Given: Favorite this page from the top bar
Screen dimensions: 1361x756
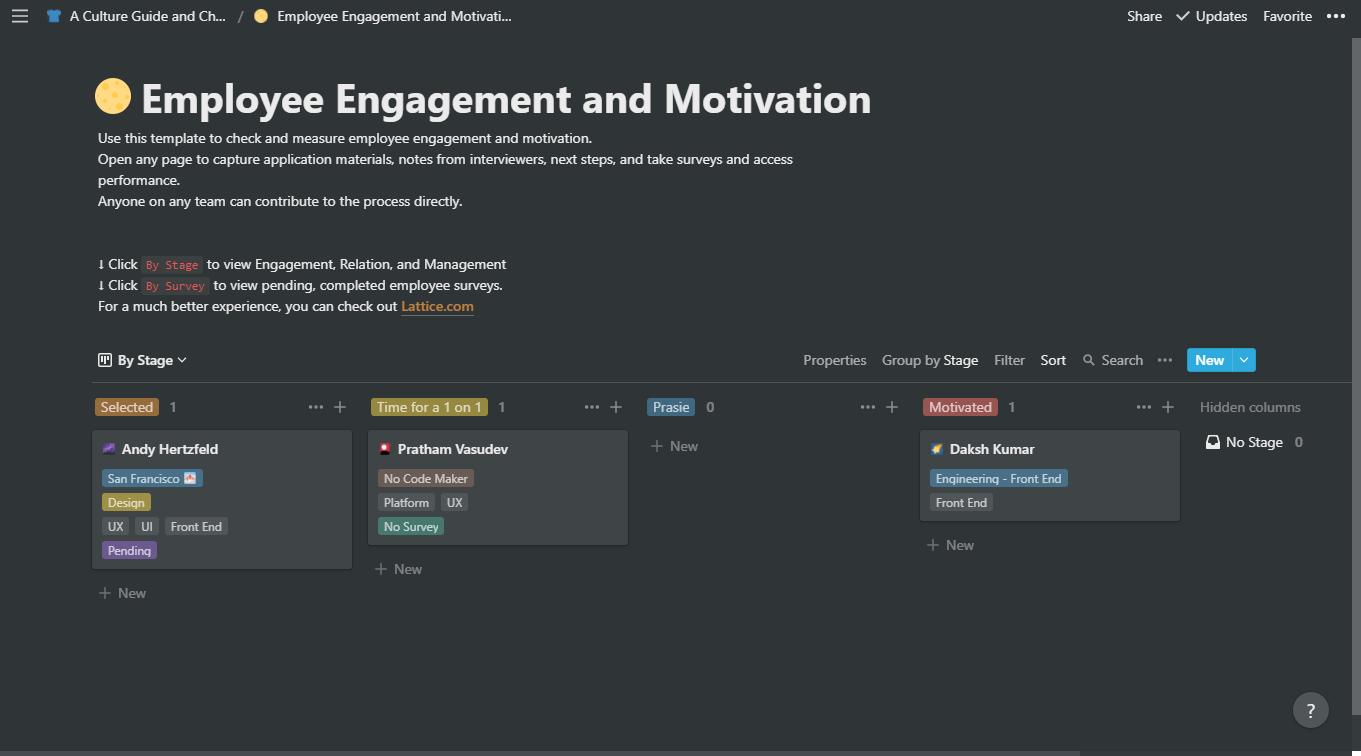Looking at the screenshot, I should 1287,15.
